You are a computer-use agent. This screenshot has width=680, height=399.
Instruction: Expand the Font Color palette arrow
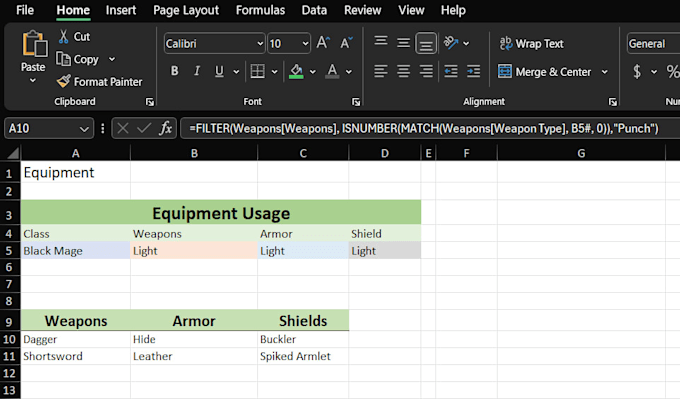[349, 72]
